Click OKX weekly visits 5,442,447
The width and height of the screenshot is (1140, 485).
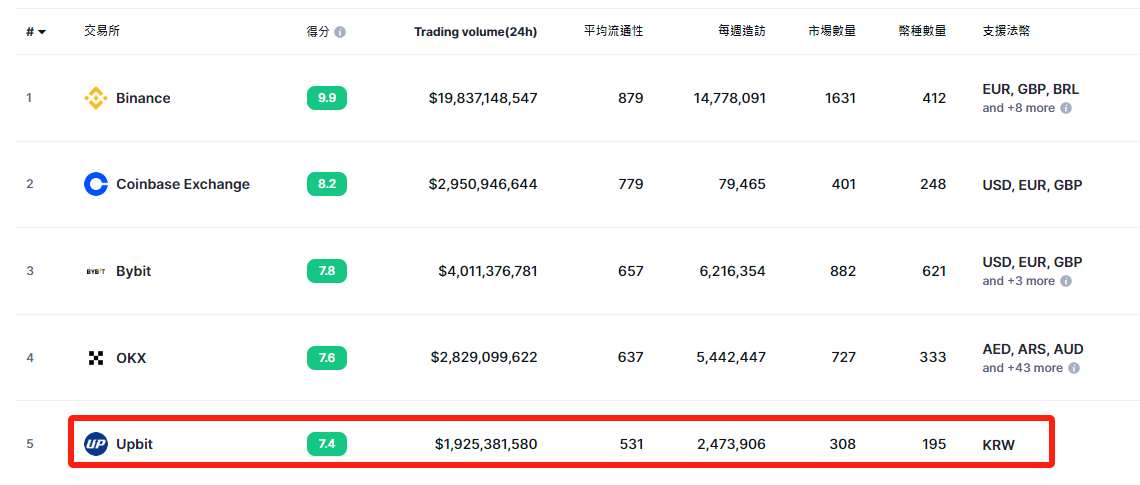point(732,358)
